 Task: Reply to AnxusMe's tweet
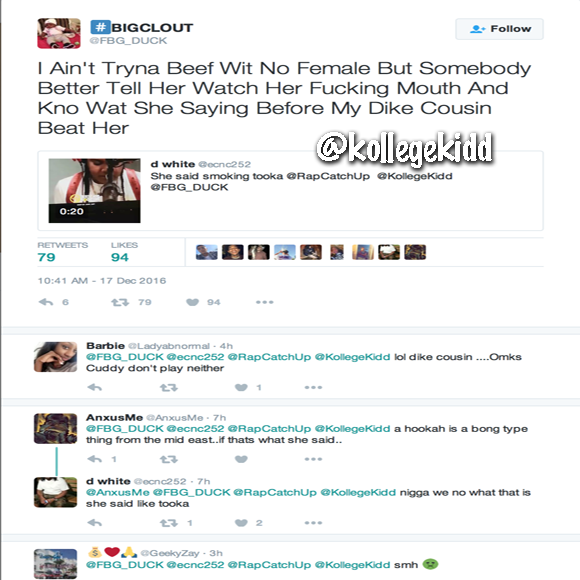click(x=95, y=459)
